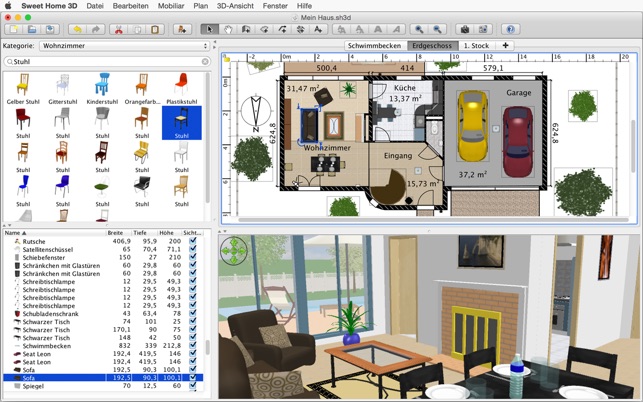
Task: Copy the selected items
Action: [137, 30]
